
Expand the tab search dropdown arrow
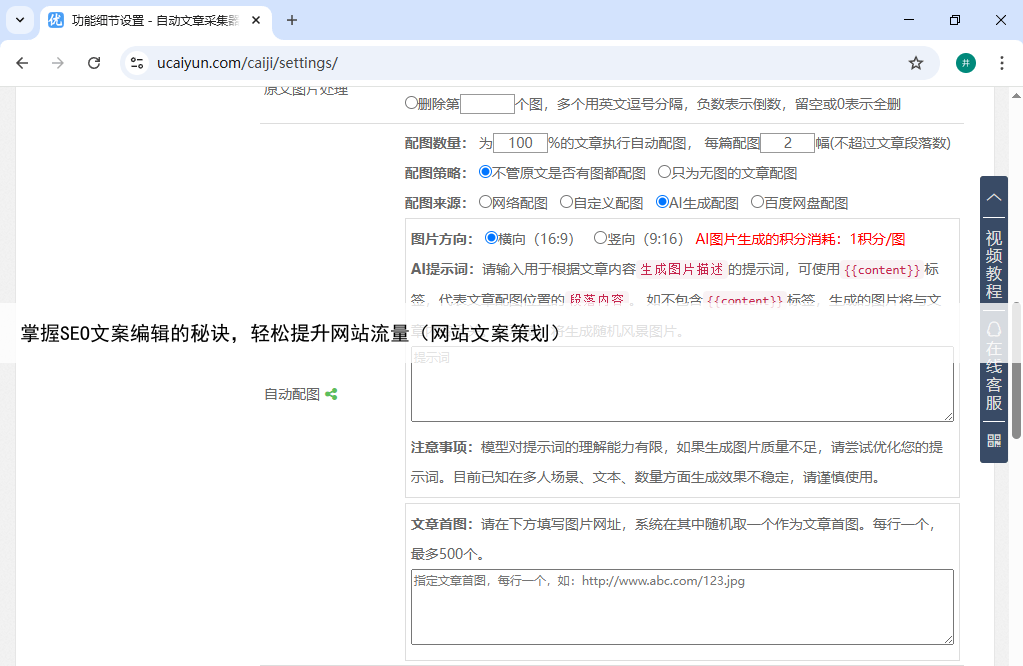click(20, 20)
